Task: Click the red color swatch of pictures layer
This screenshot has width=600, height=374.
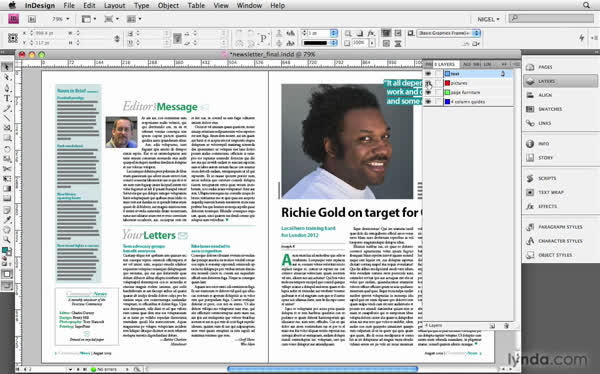Action: [x=447, y=83]
